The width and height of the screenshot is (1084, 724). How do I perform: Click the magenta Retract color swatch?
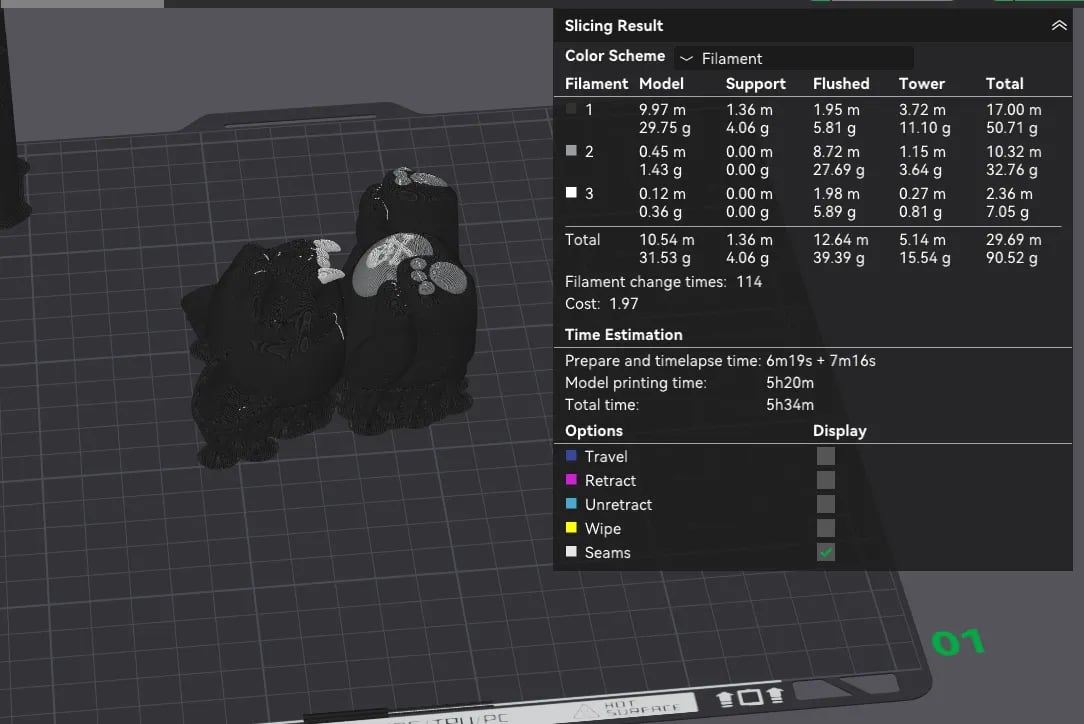click(x=571, y=479)
